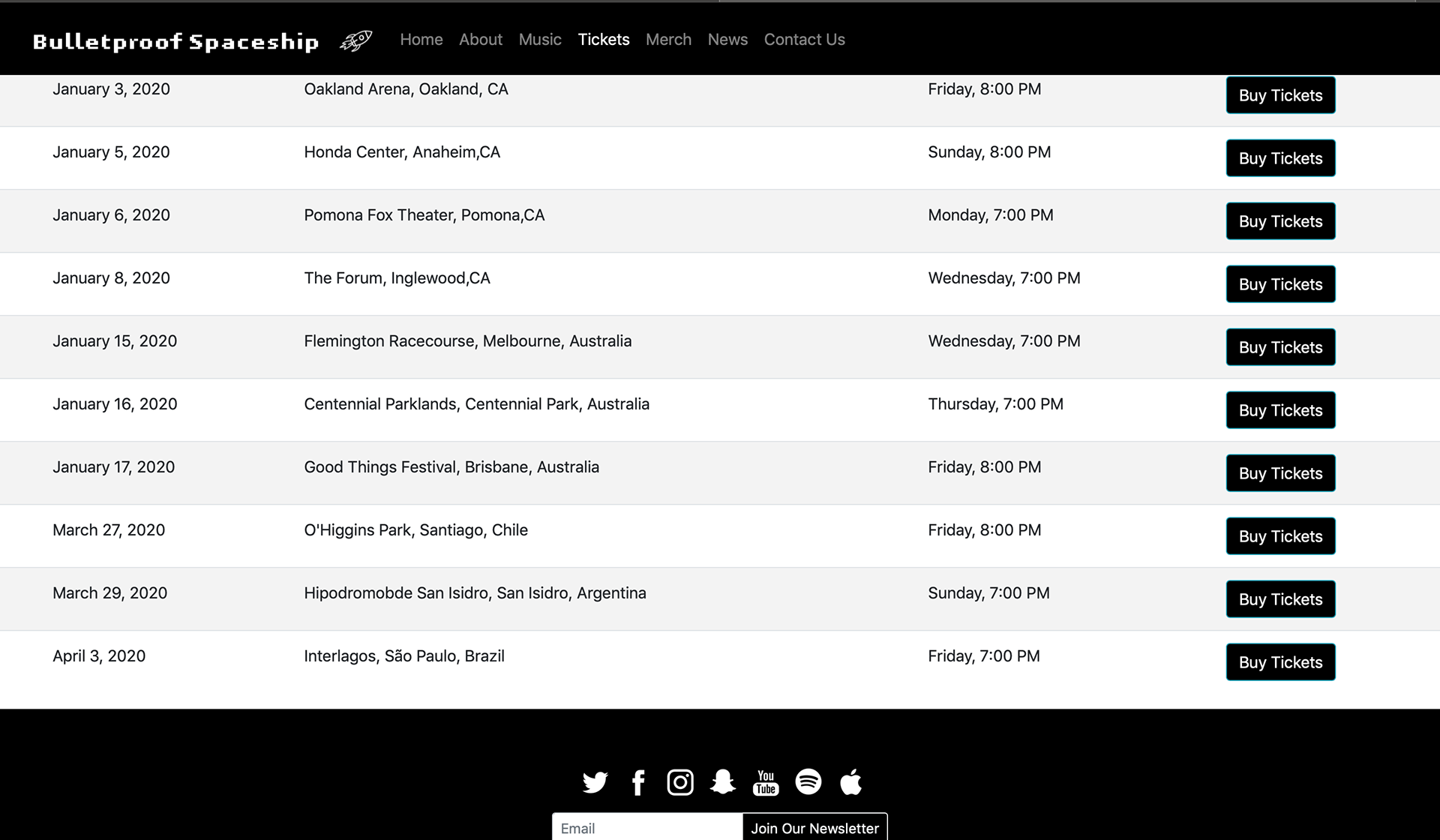Click the Bulletproof Spaceship site title
This screenshot has height=840, width=1440.
point(175,41)
